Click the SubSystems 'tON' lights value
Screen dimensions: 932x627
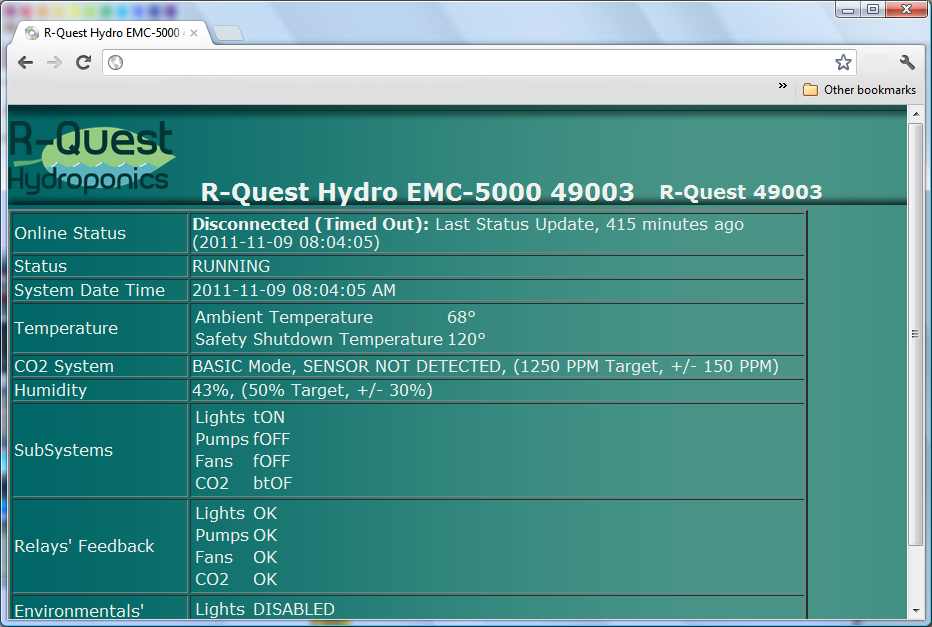pos(269,417)
